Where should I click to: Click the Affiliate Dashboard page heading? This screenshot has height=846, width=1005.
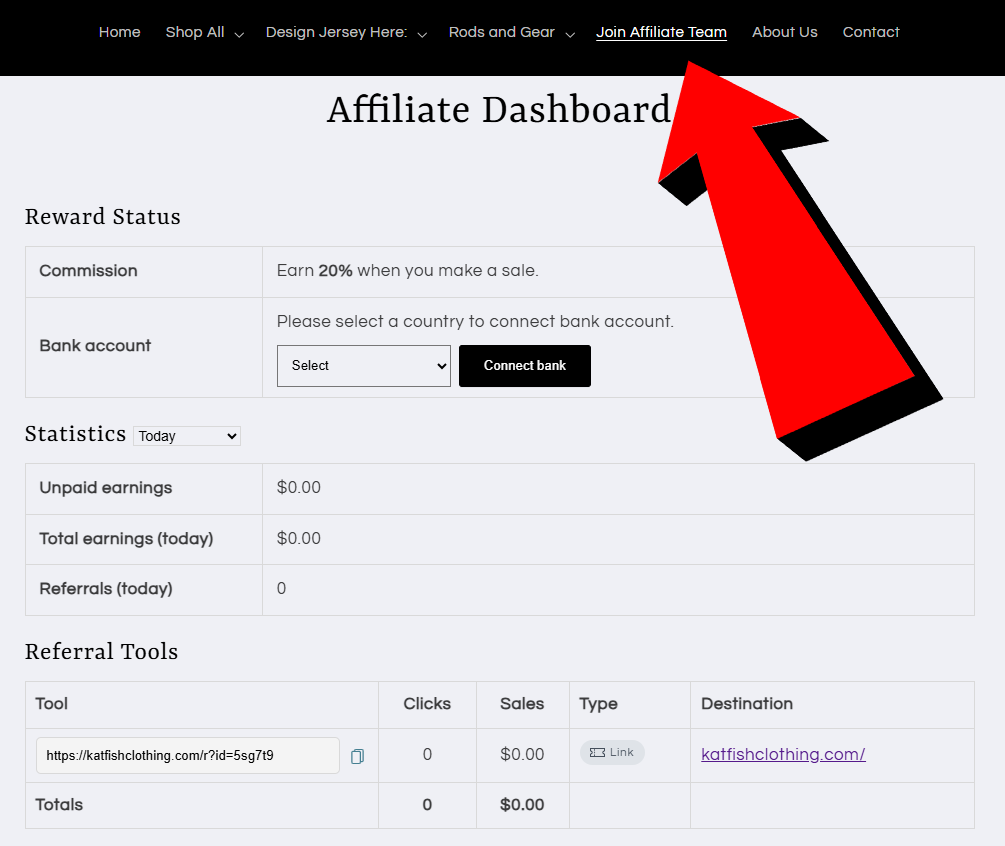(498, 110)
